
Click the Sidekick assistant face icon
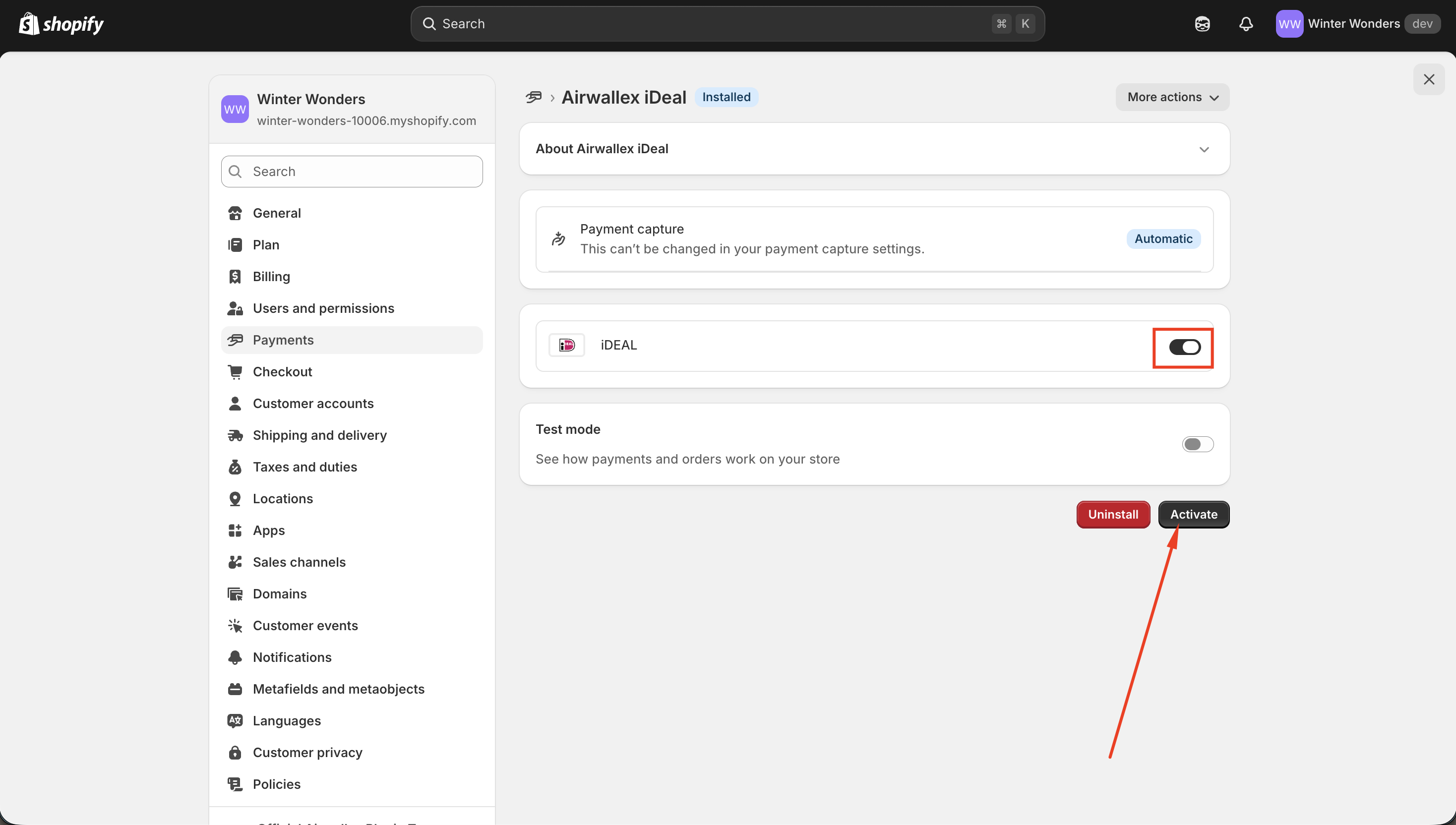point(1202,24)
